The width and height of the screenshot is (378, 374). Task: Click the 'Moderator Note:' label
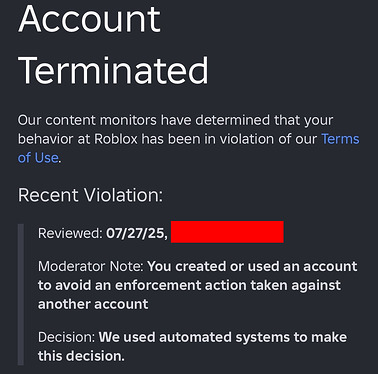(x=91, y=266)
